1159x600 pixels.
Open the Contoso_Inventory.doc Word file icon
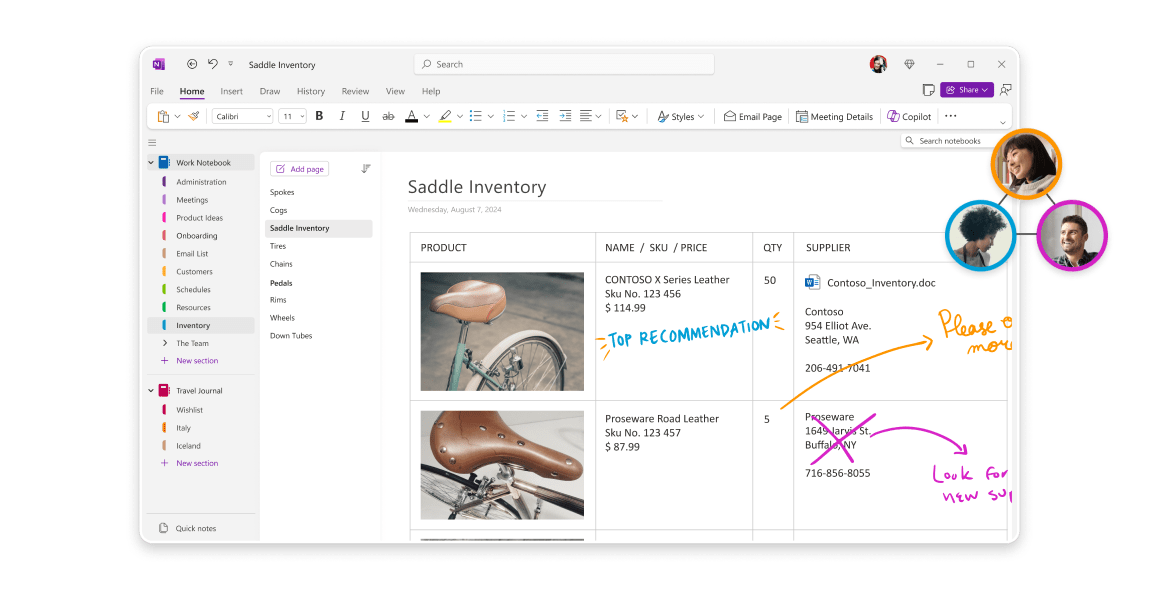point(812,282)
